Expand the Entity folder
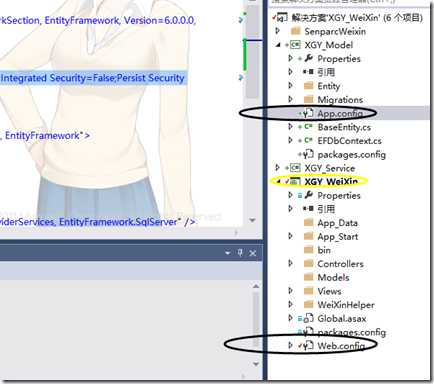This screenshot has height=384, width=434. pyautogui.click(x=291, y=86)
